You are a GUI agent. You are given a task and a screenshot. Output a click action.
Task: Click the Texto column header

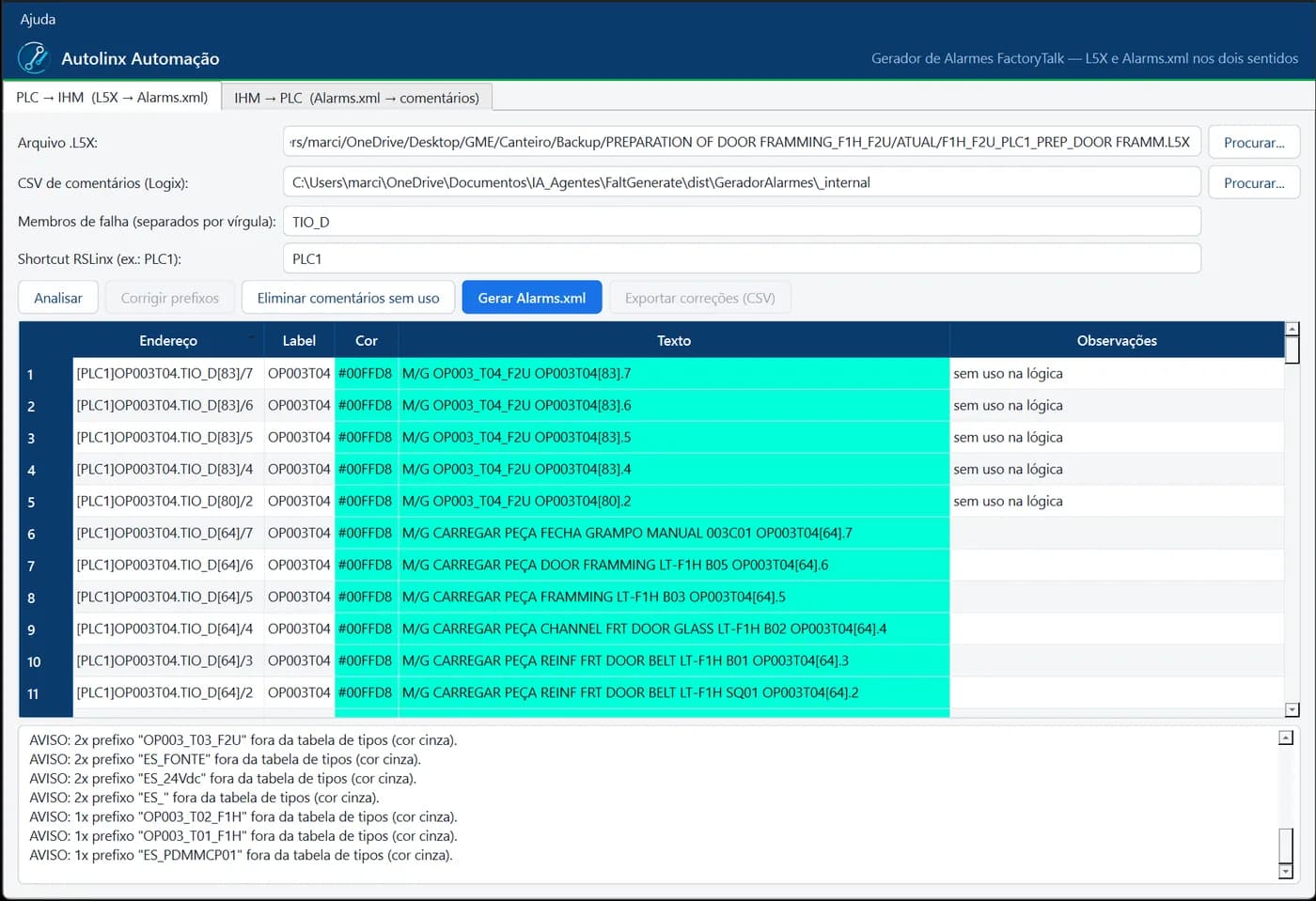coord(674,340)
